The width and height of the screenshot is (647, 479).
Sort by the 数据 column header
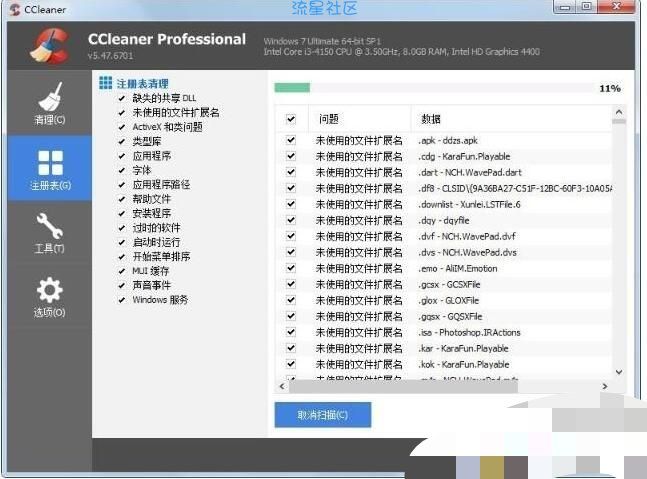pos(511,119)
